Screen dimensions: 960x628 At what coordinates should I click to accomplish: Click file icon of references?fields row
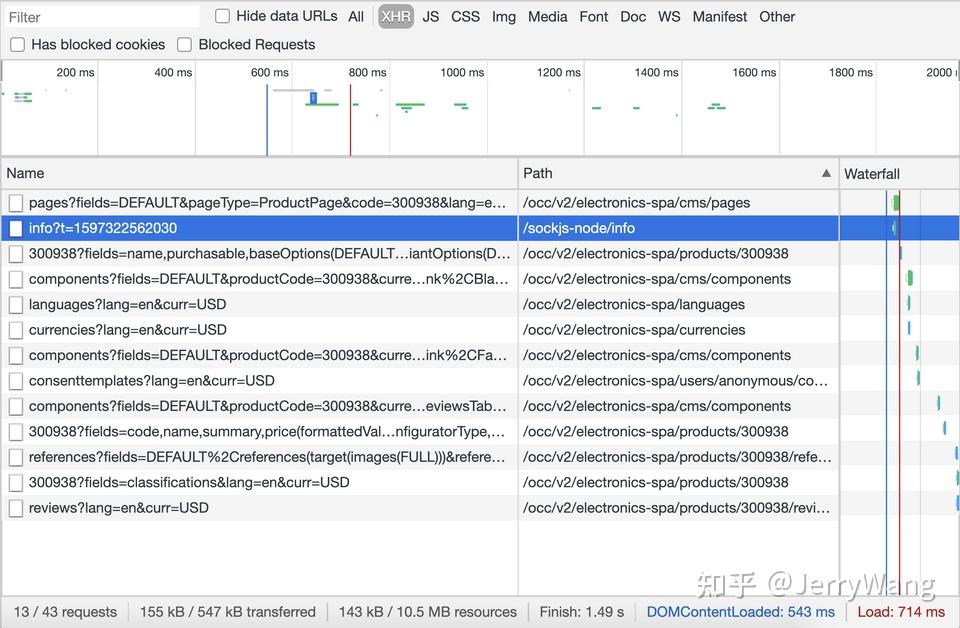[x=16, y=457]
